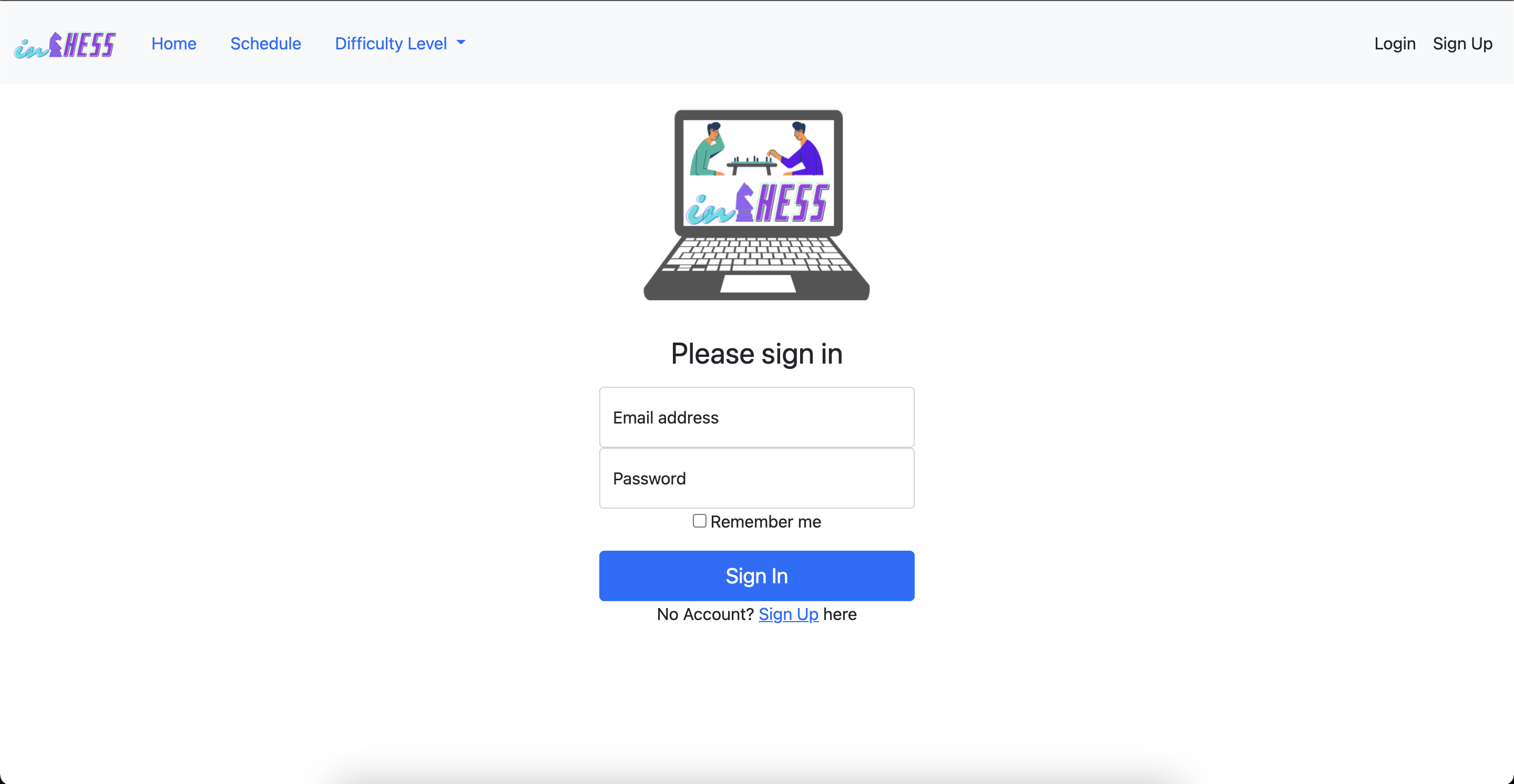Viewport: 1514px width, 784px height.
Task: Click Sign Up in the top navbar
Action: tap(1462, 44)
